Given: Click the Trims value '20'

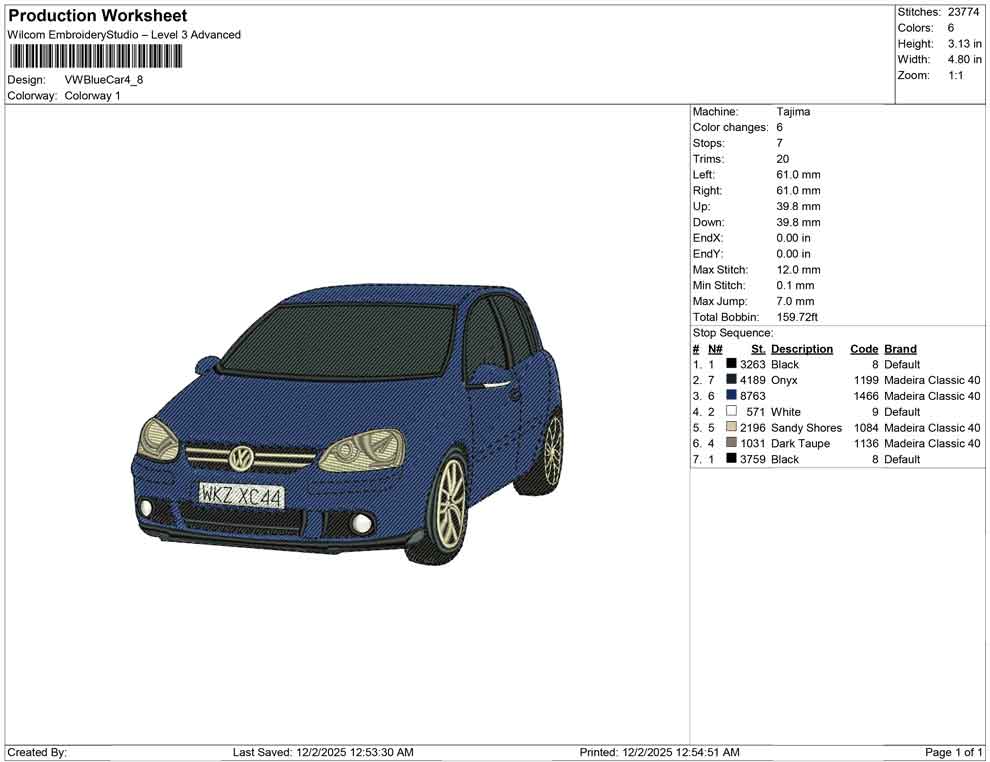Looking at the screenshot, I should [783, 159].
